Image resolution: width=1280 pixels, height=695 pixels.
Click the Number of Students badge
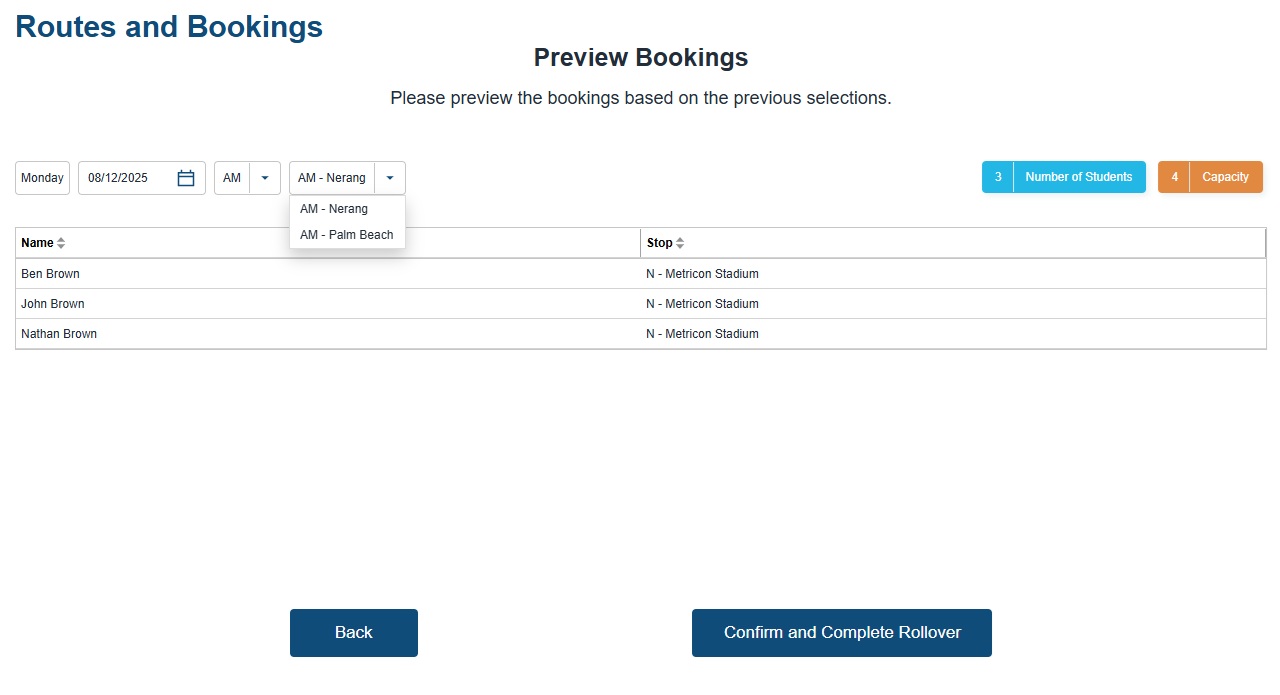1064,177
